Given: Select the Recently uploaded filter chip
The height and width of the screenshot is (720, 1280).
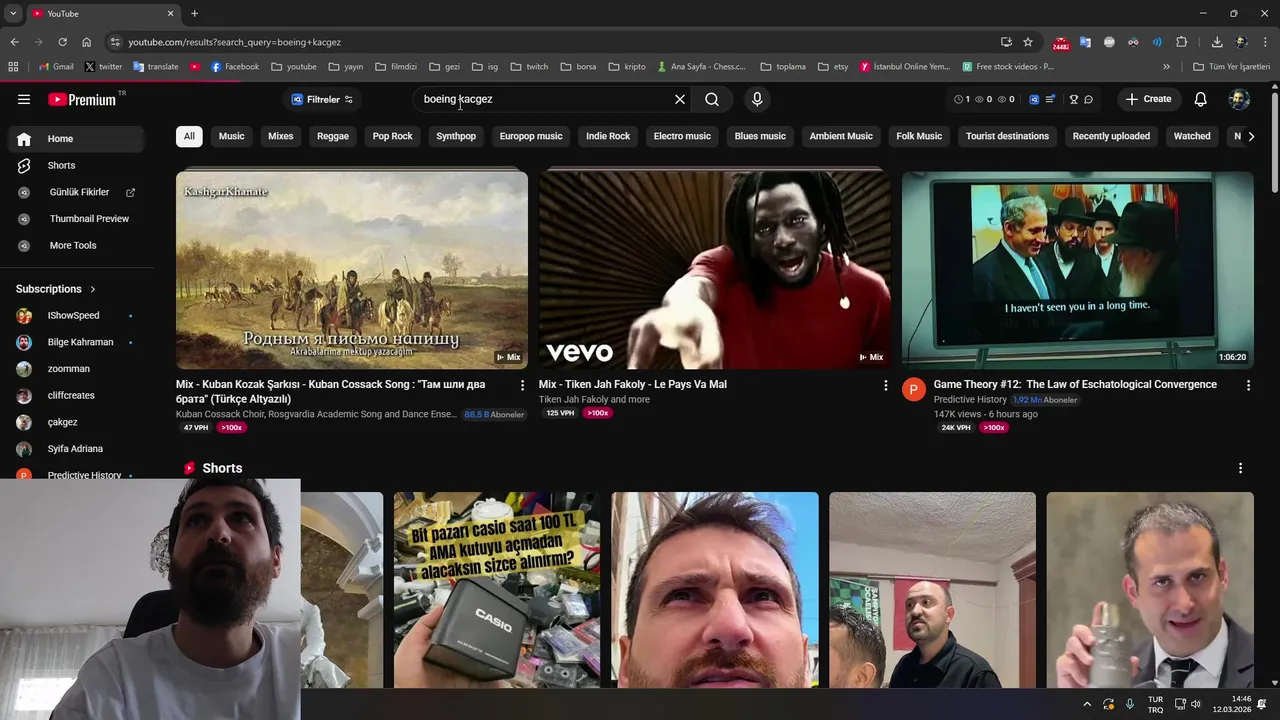Looking at the screenshot, I should point(1111,136).
